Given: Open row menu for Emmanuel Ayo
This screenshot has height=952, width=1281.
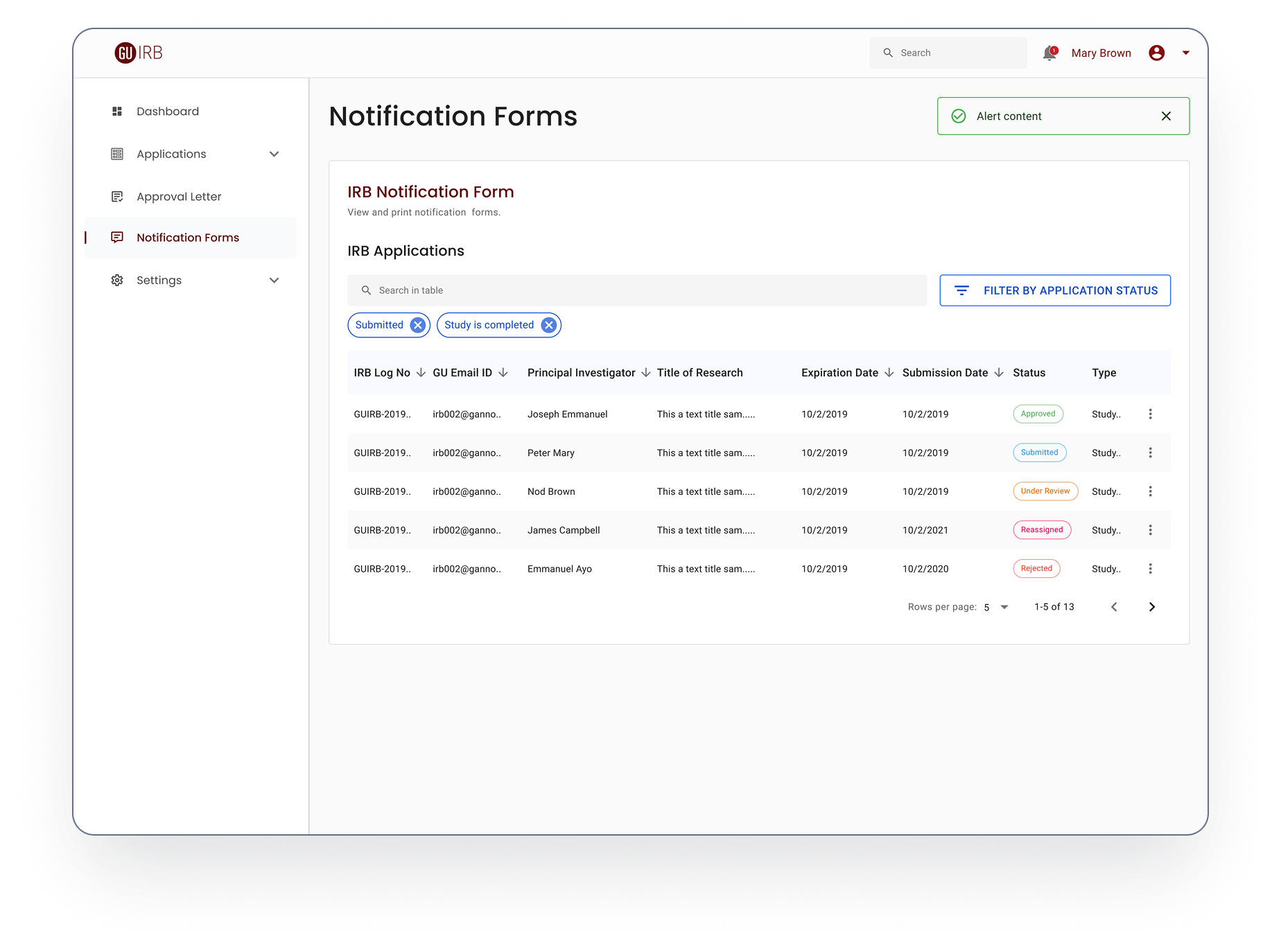Looking at the screenshot, I should [1151, 569].
